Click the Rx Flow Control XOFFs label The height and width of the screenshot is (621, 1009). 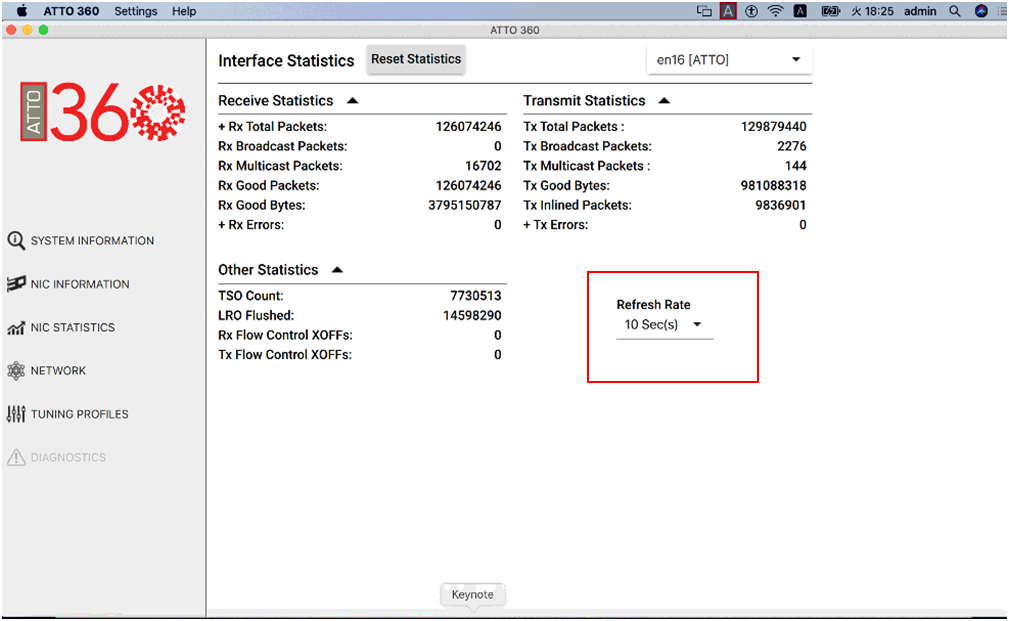click(285, 335)
